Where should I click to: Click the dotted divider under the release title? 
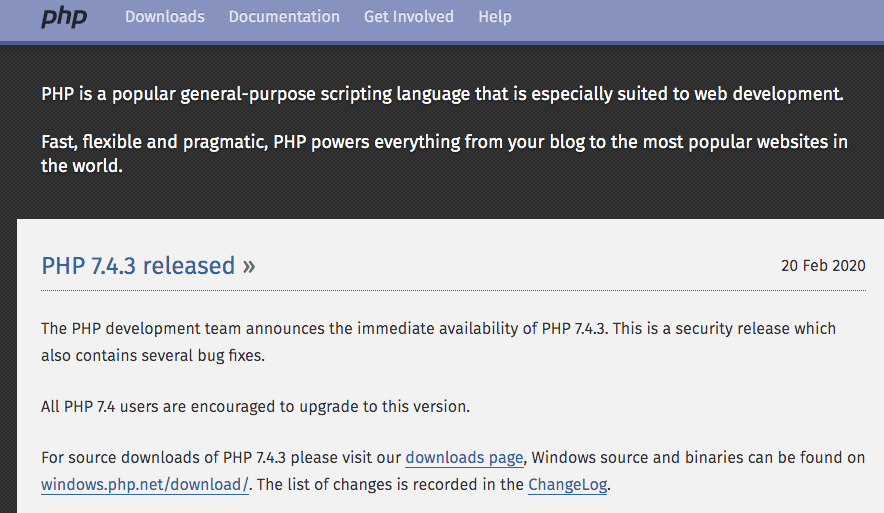tap(453, 291)
